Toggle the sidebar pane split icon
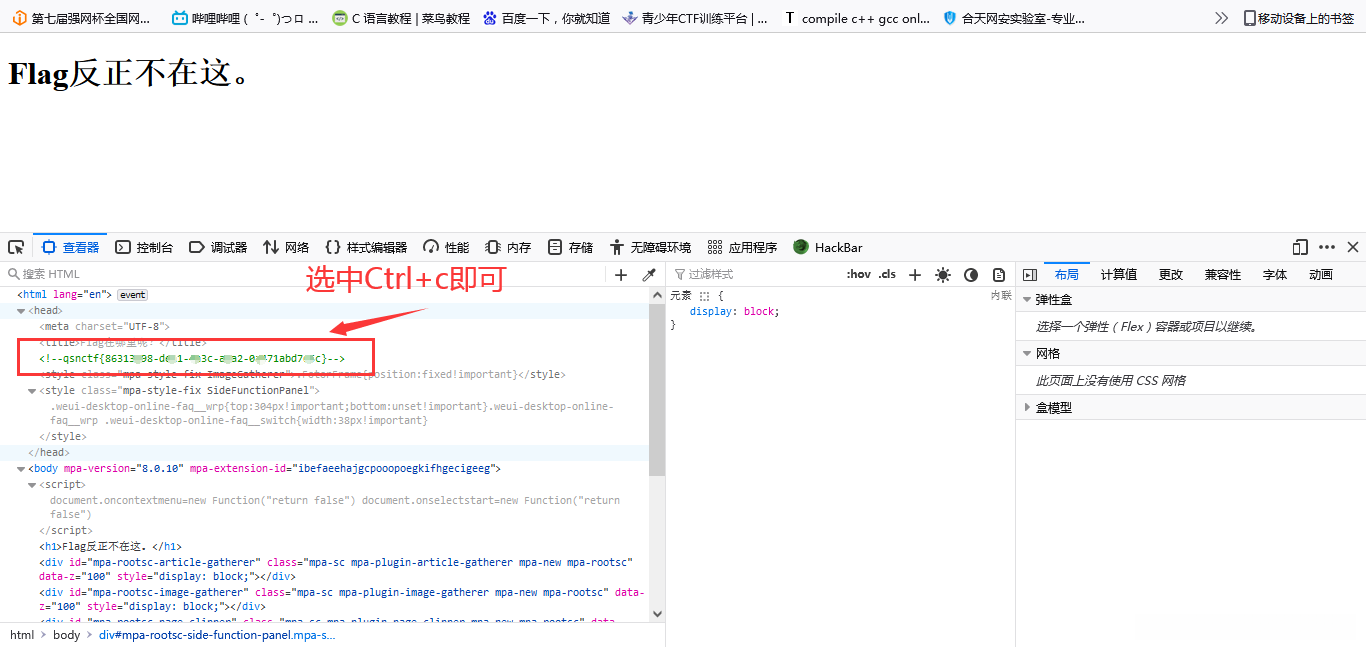The image size is (1366, 647). (x=1030, y=275)
